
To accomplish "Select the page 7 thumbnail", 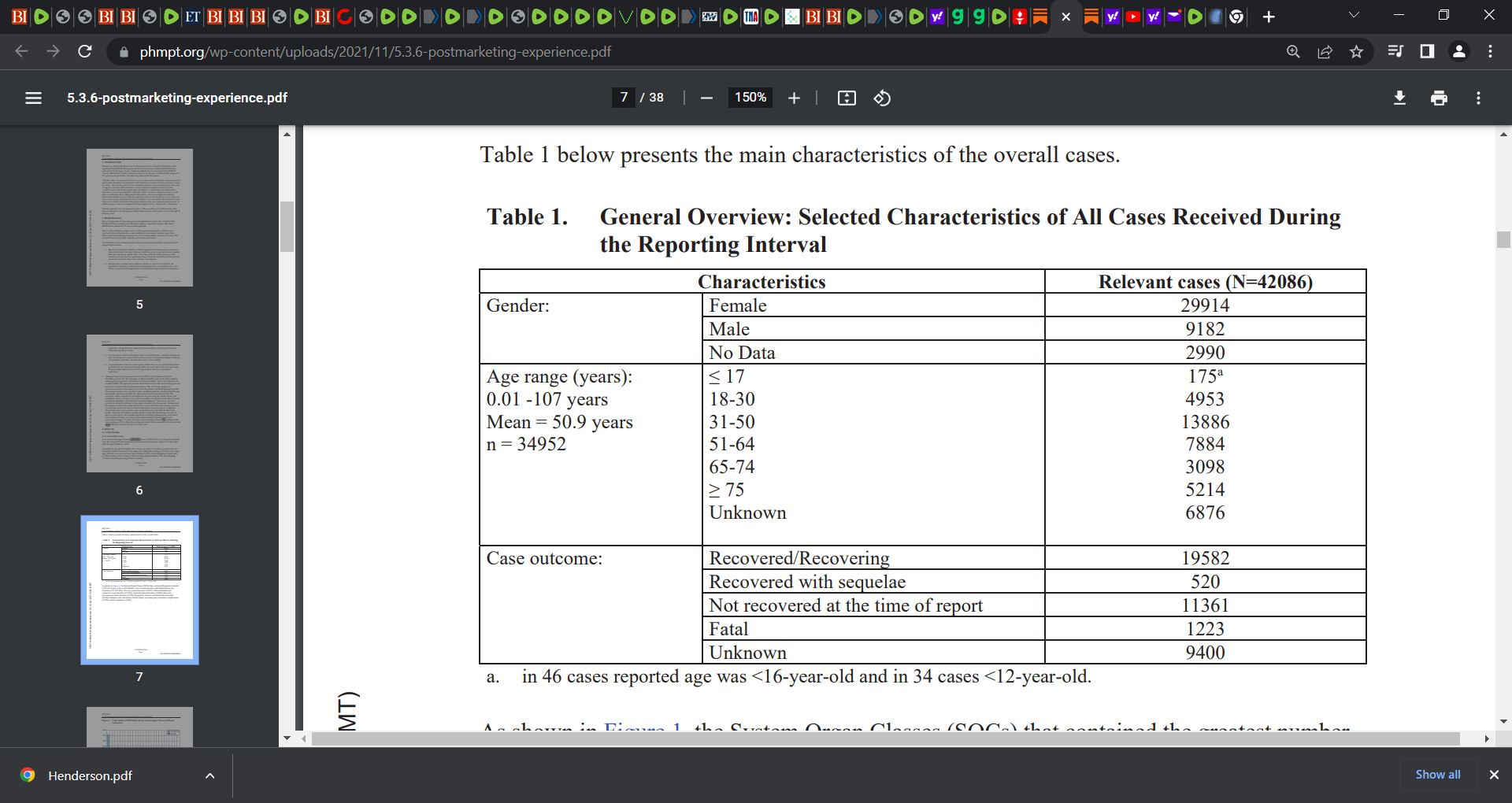I will tap(139, 590).
